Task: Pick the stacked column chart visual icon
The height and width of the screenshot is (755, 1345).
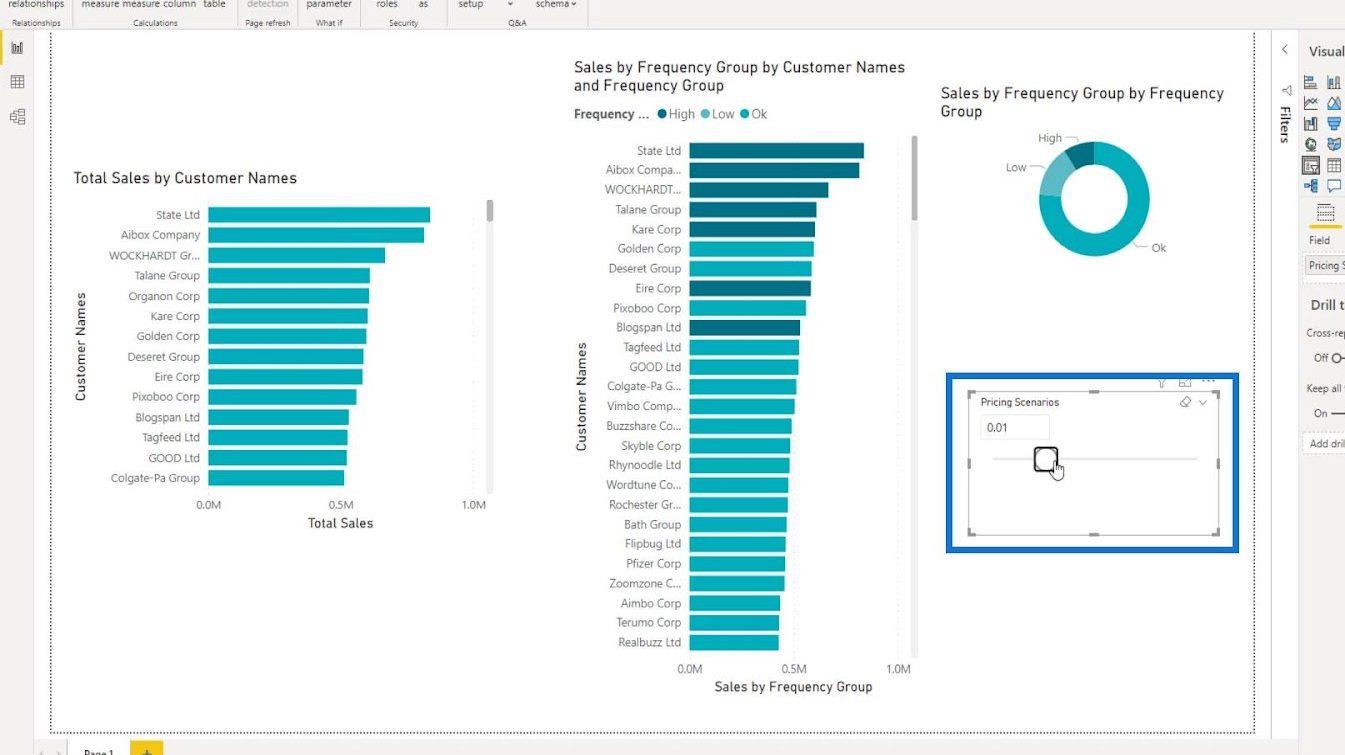Action: 1334,82
